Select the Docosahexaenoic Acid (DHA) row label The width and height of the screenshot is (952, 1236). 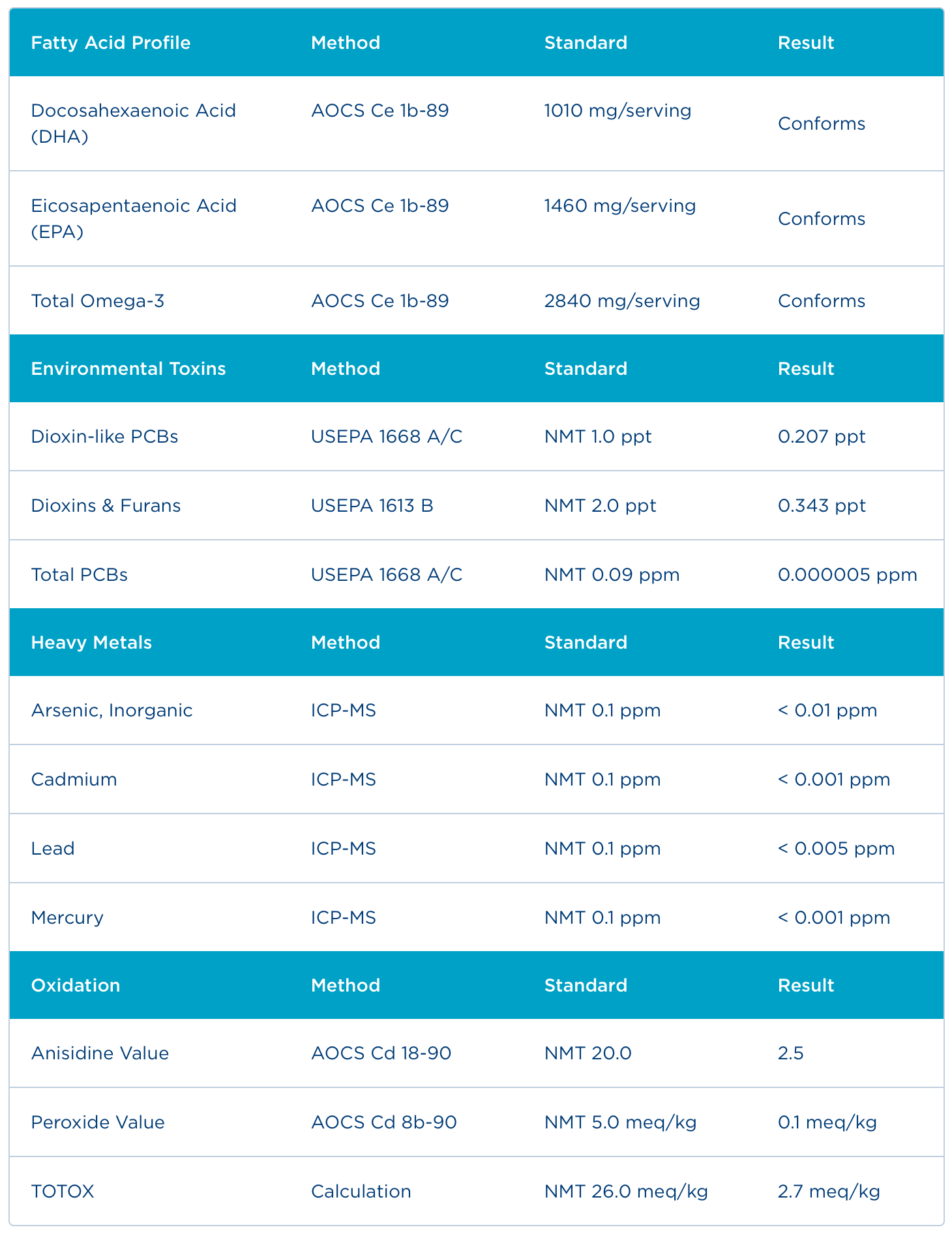click(133, 123)
